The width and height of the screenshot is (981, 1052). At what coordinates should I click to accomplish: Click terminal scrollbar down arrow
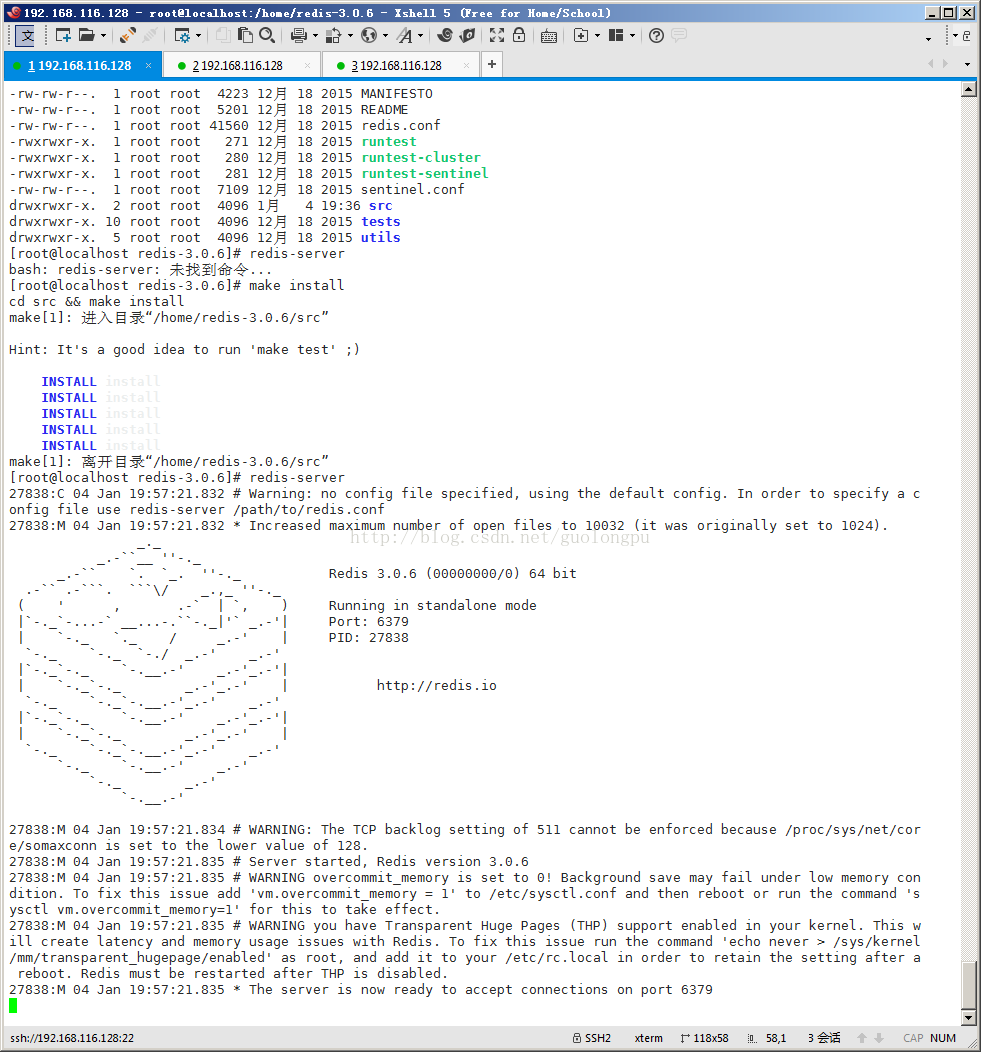[968, 1018]
